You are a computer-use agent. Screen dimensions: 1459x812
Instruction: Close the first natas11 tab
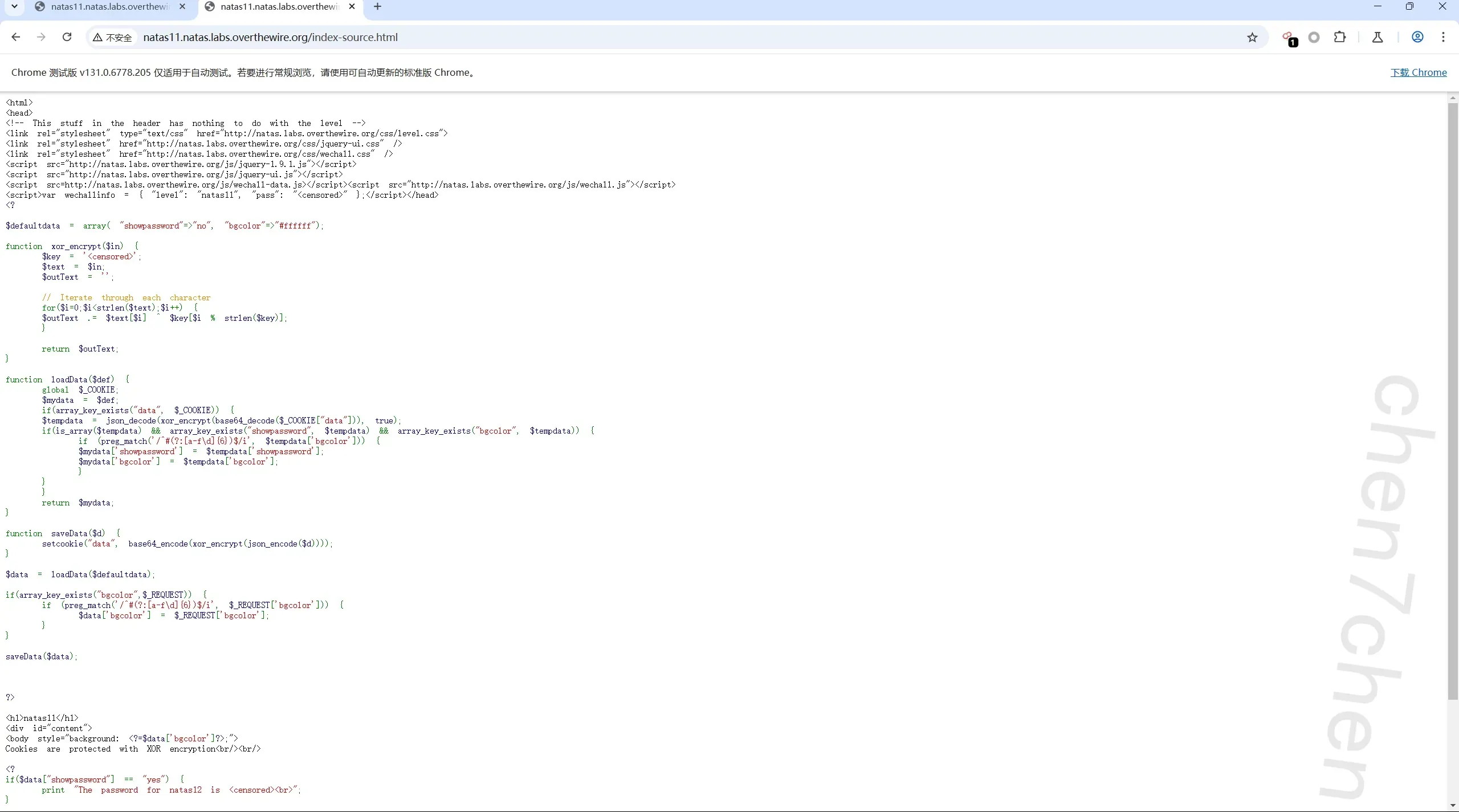(x=182, y=7)
